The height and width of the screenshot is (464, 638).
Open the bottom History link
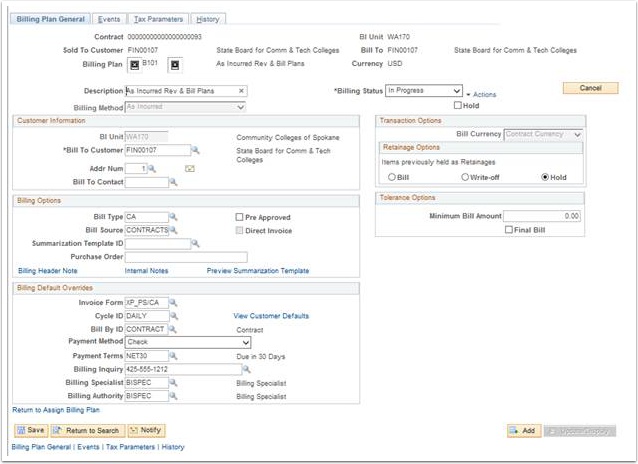[173, 447]
